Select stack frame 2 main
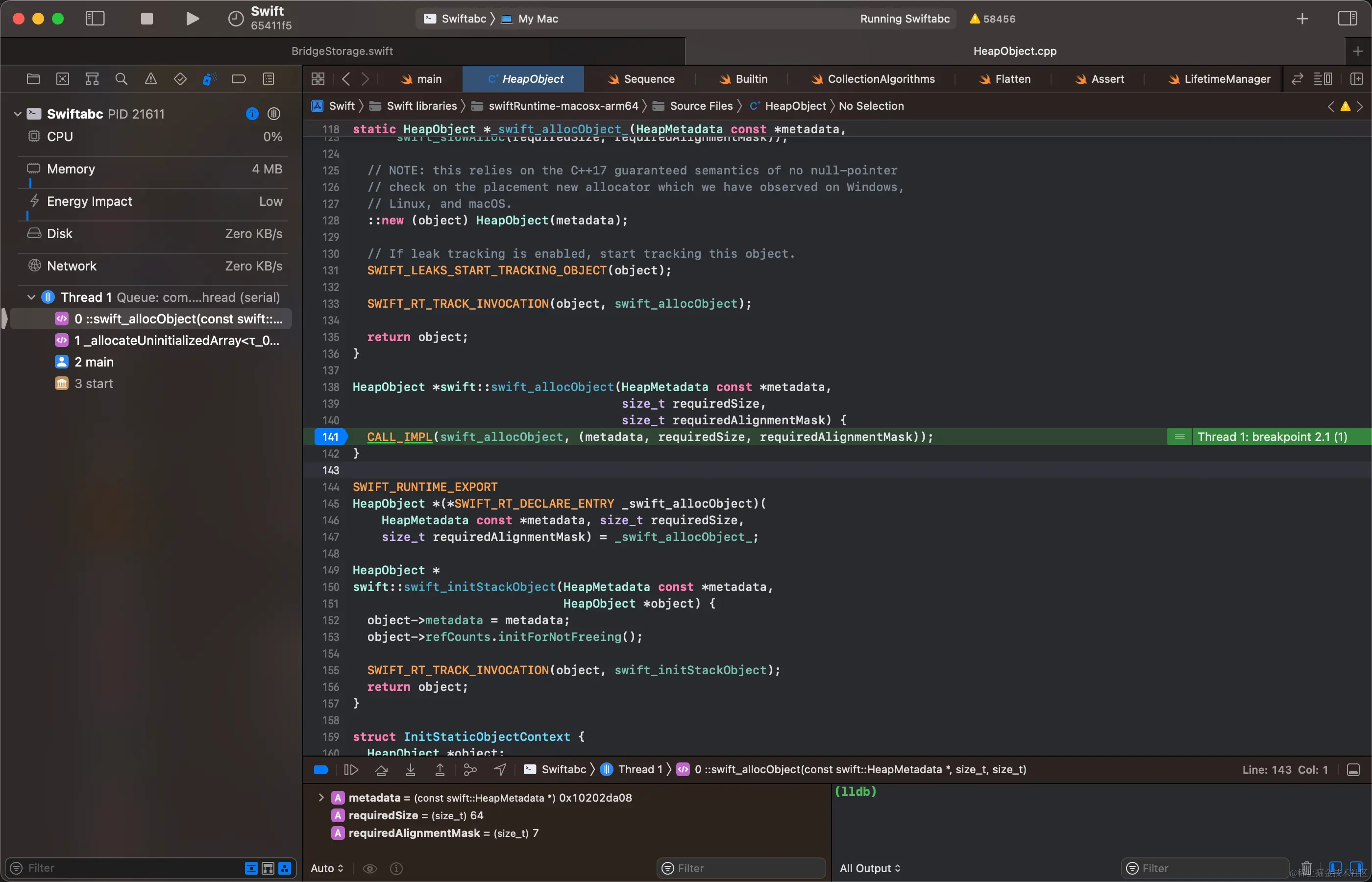Image resolution: width=1372 pixels, height=882 pixels. [151, 362]
